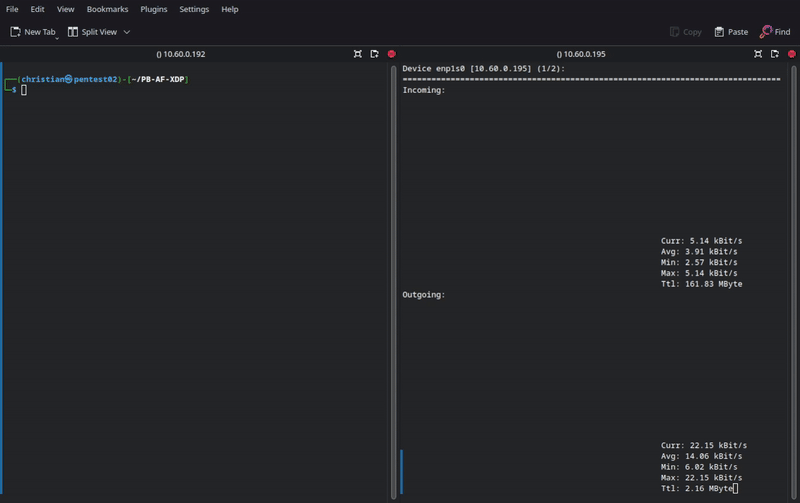Click the Copy toolbar button

pos(685,32)
